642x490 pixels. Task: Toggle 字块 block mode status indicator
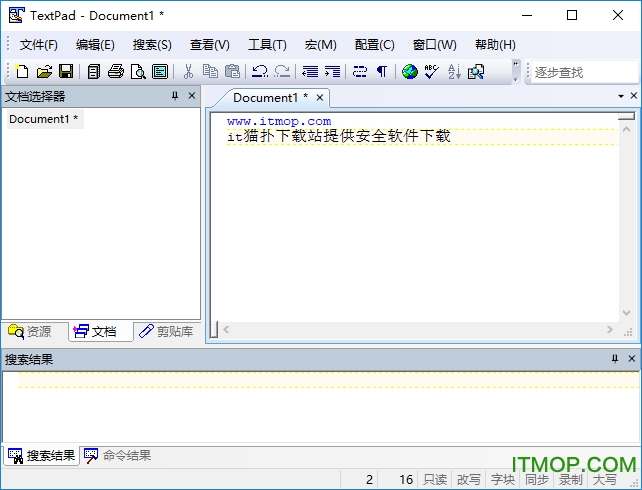coord(503,479)
